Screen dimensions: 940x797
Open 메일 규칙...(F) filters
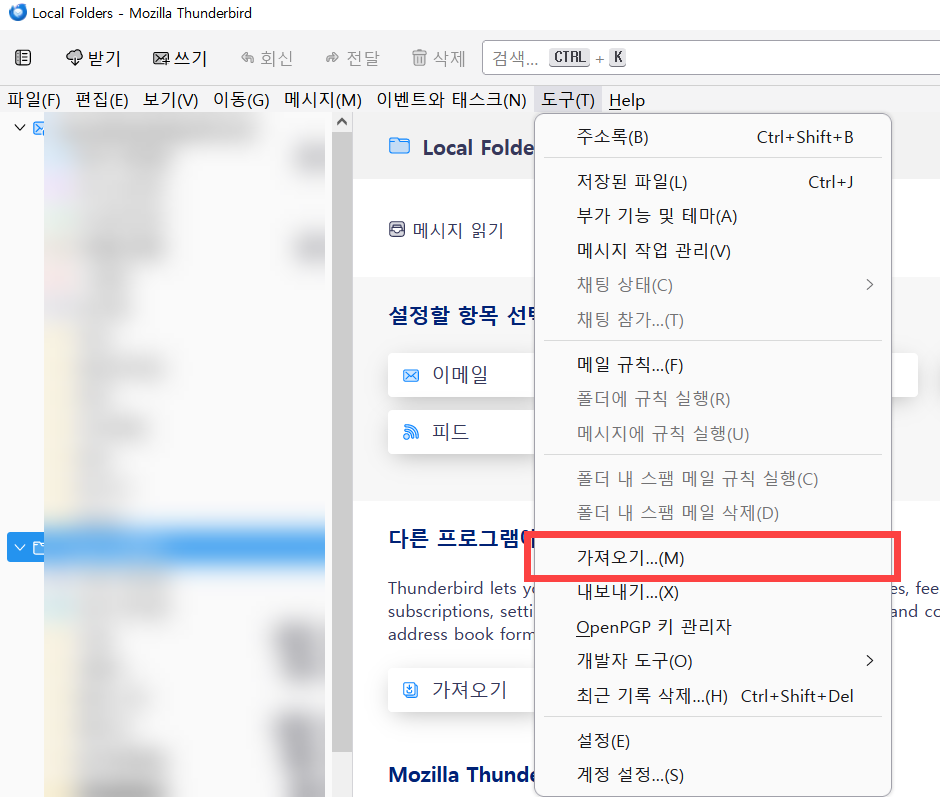click(x=713, y=365)
